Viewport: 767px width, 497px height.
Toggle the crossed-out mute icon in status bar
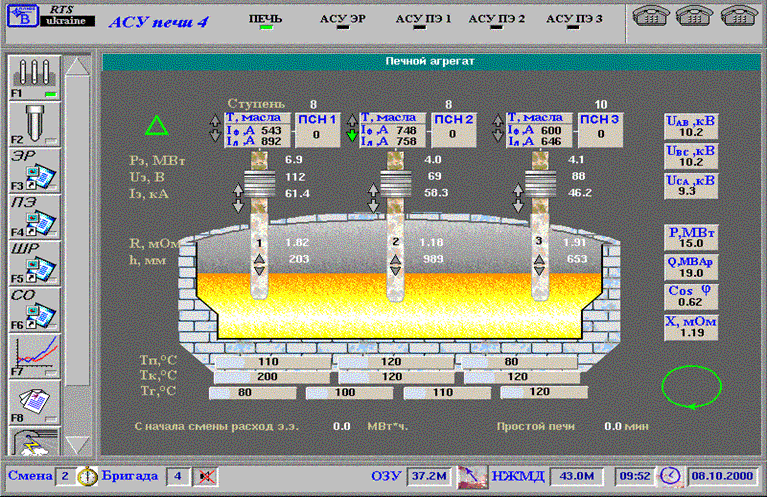[x=207, y=476]
